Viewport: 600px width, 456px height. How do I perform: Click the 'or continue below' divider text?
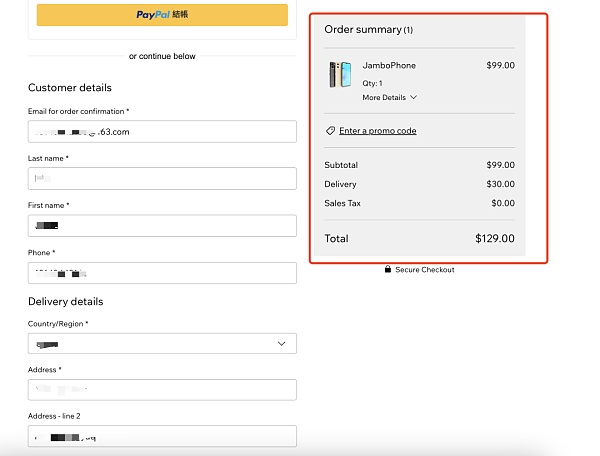click(x=162, y=56)
